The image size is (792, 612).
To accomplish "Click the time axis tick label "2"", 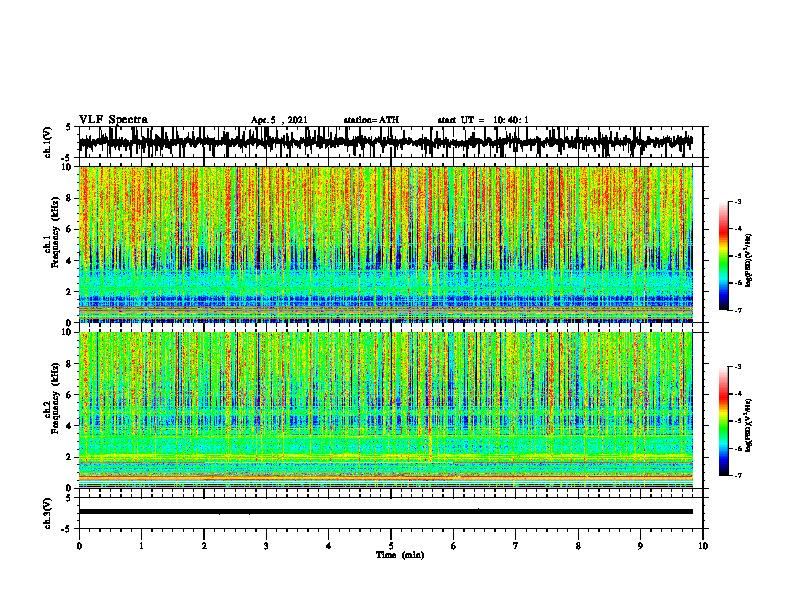I will pyautogui.click(x=204, y=546).
